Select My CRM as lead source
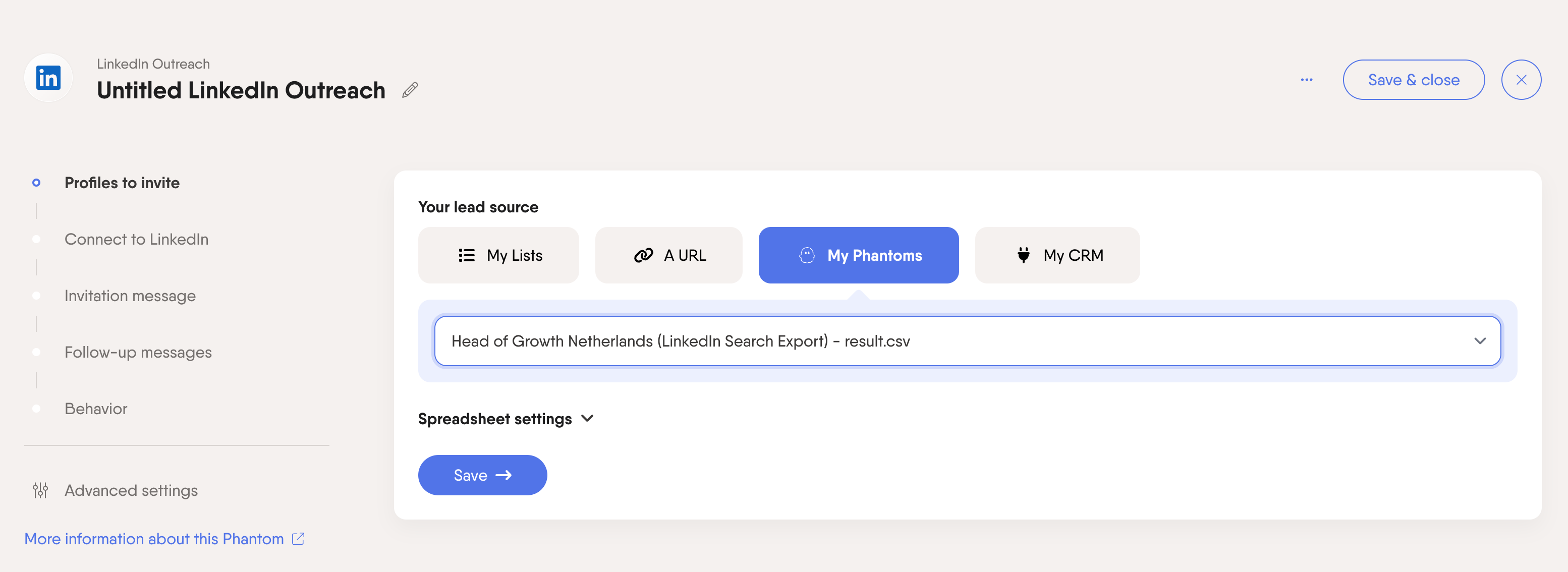The image size is (1568, 572). [1057, 255]
